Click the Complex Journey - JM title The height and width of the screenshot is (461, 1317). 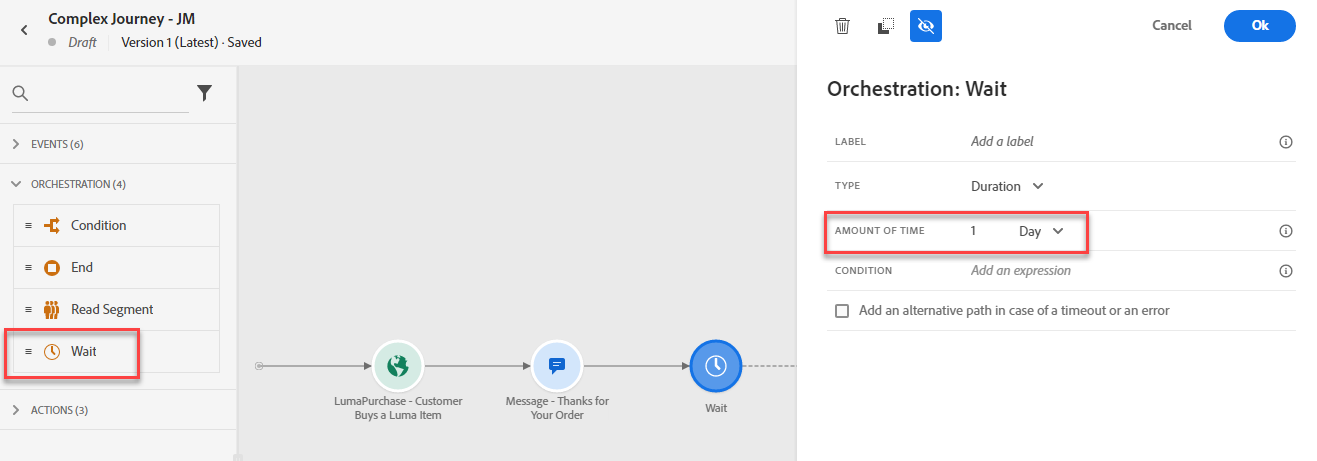pos(122,19)
